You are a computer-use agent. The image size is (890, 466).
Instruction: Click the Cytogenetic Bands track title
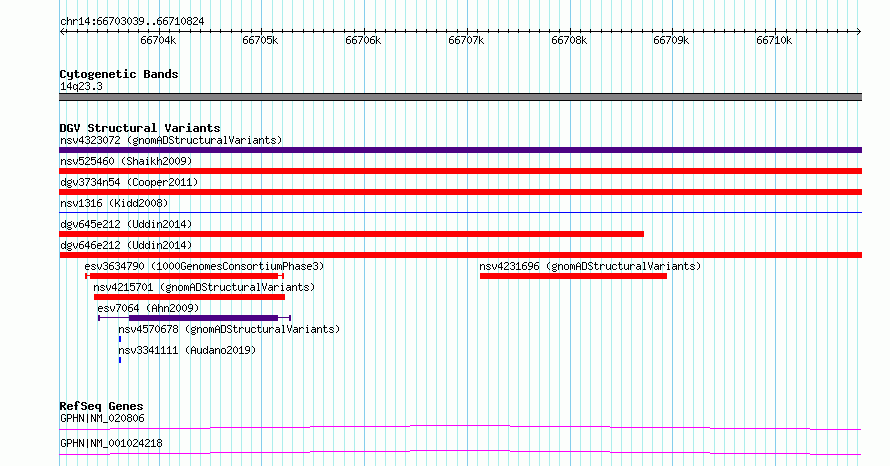pos(119,74)
